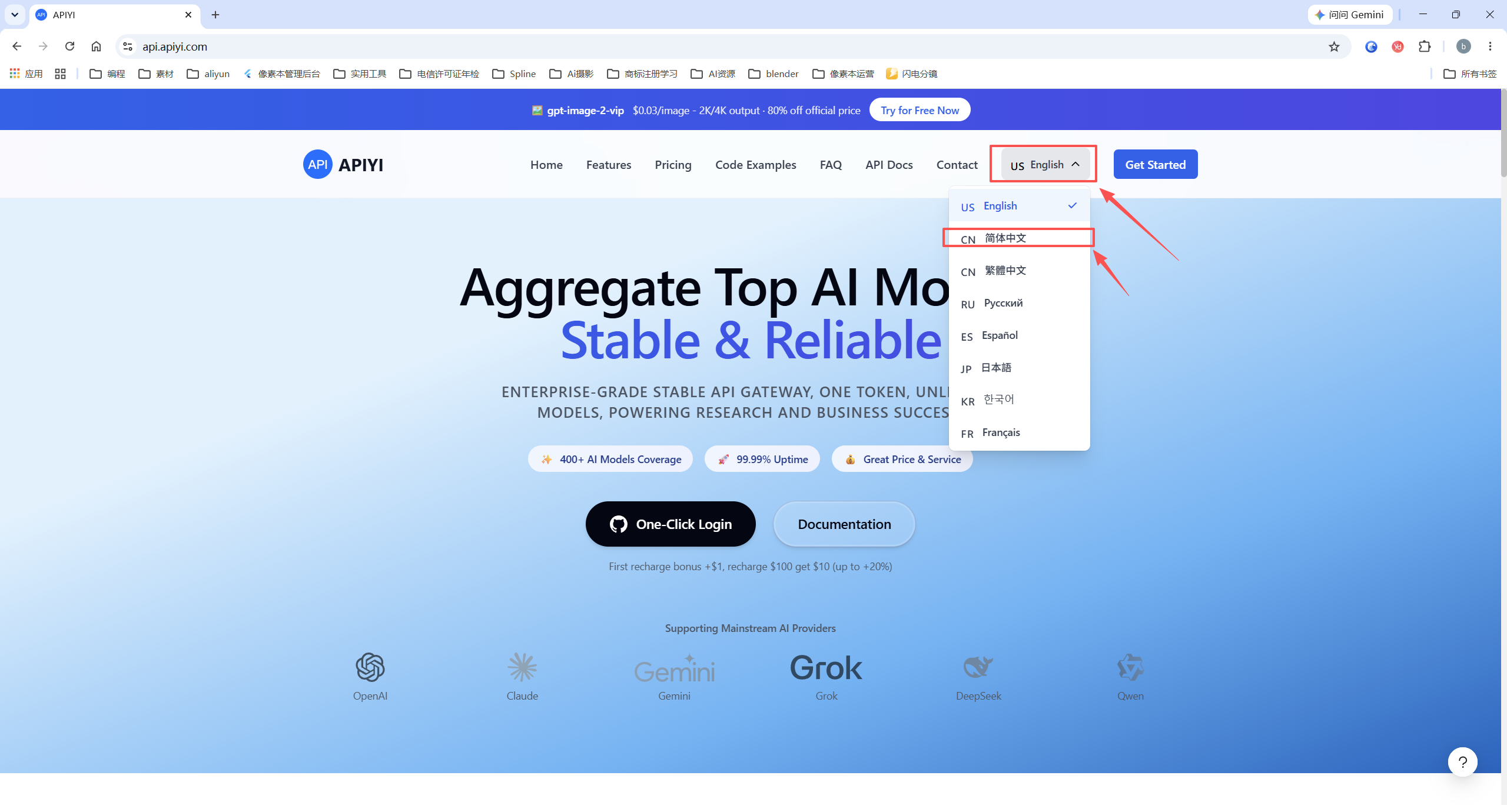Screen dimensions: 1507x812
Task: Switch language to Русский
Action: [1019, 303]
